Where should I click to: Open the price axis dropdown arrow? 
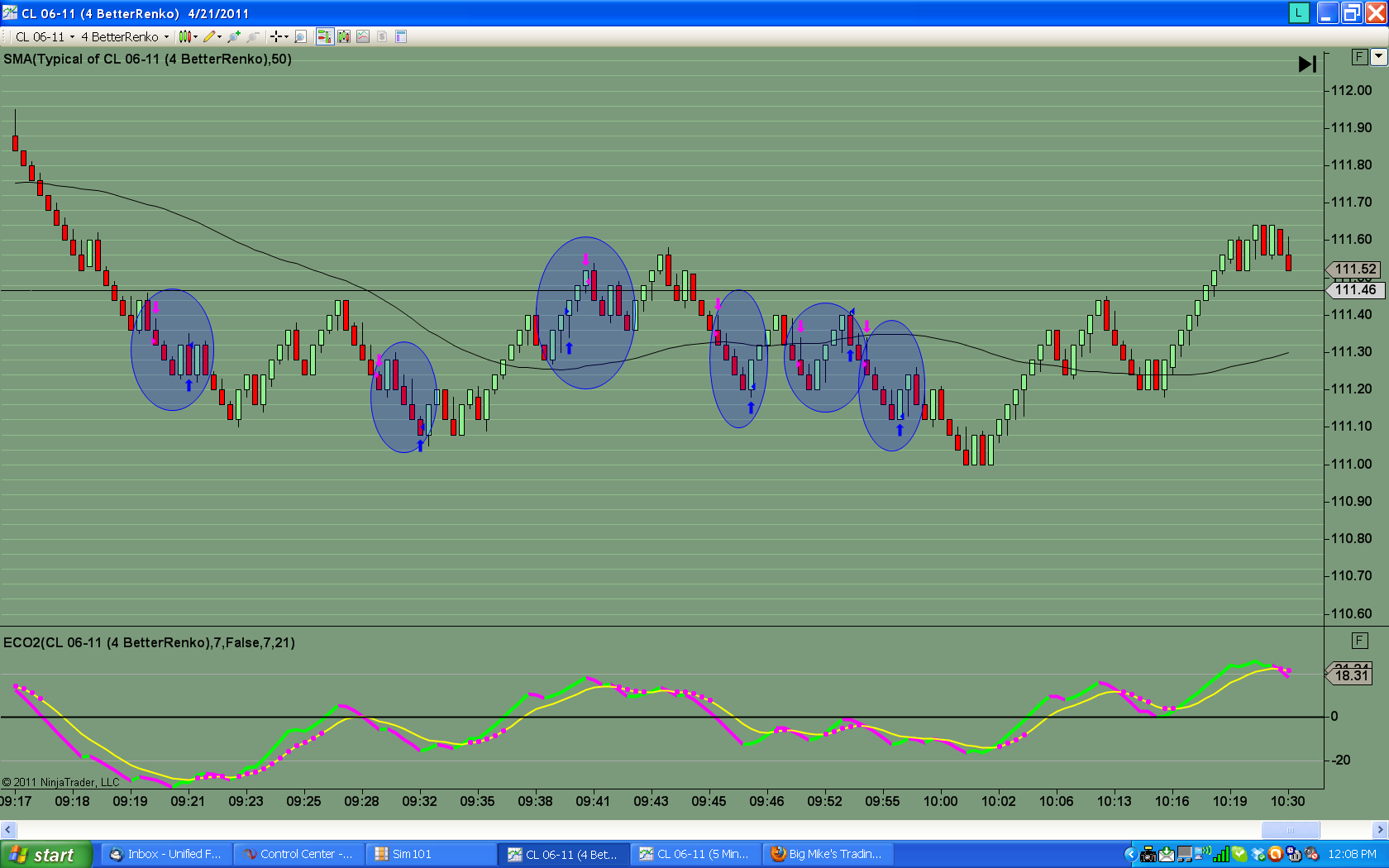click(1378, 57)
